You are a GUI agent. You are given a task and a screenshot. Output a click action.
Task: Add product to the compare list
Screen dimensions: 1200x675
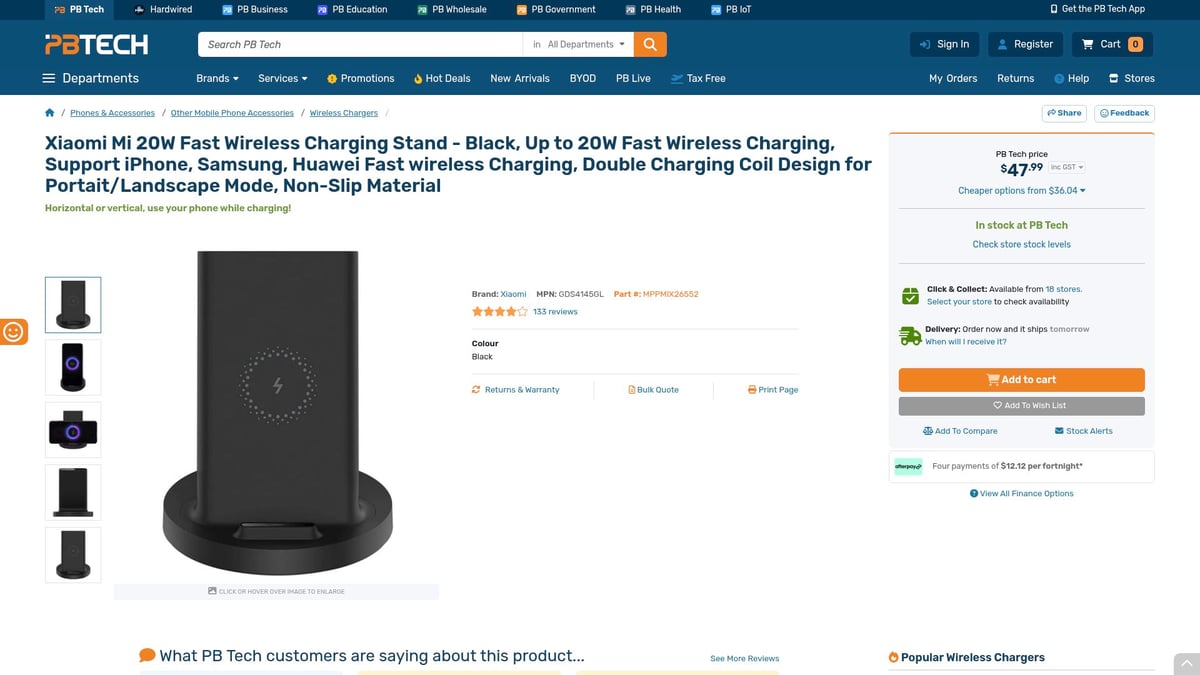click(960, 430)
